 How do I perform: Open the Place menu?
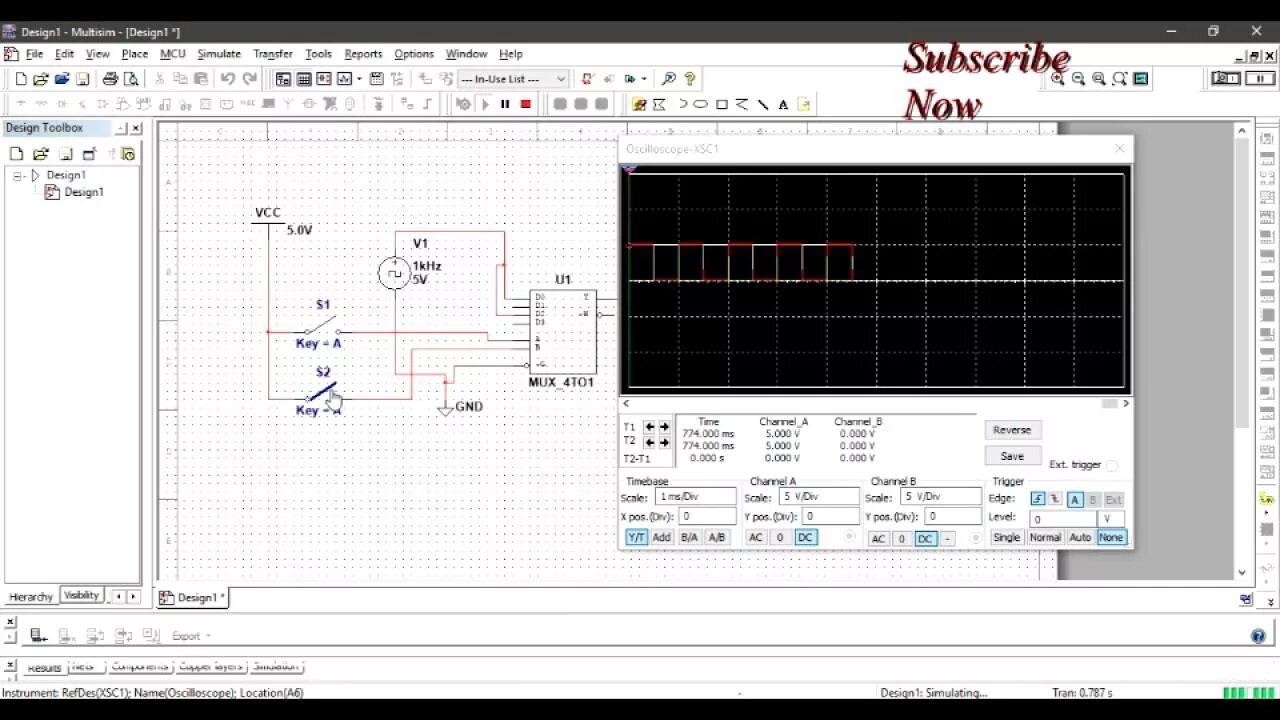(135, 54)
